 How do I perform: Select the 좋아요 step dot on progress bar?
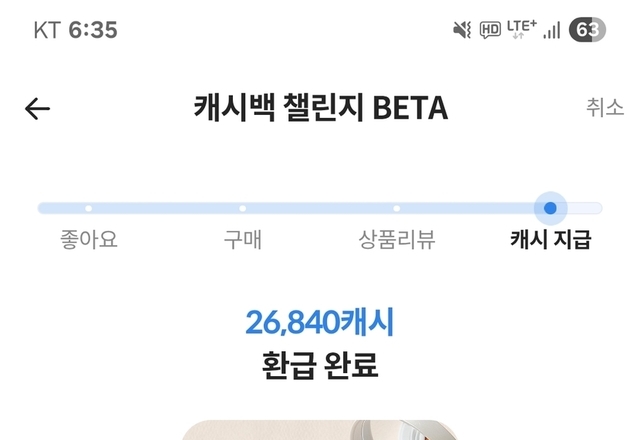point(89,208)
